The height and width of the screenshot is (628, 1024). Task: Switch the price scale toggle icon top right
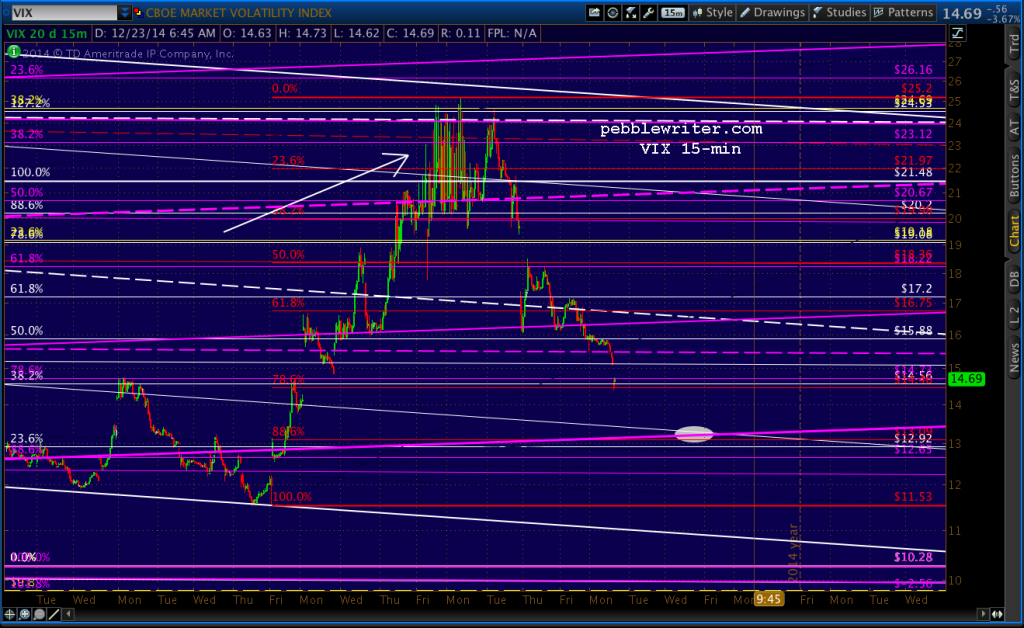coord(958,34)
